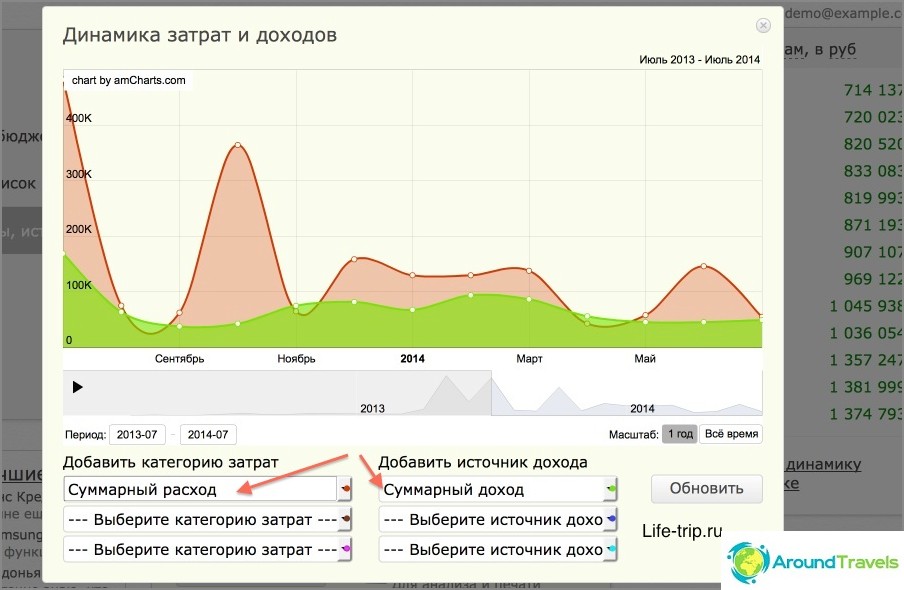
Task: Click selected range in the chart scrollbar
Action: click(627, 393)
